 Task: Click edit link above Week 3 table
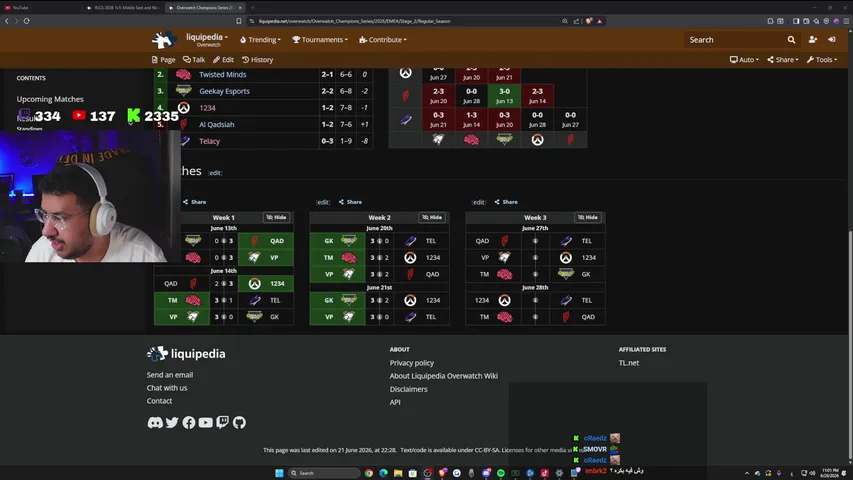coord(479,202)
